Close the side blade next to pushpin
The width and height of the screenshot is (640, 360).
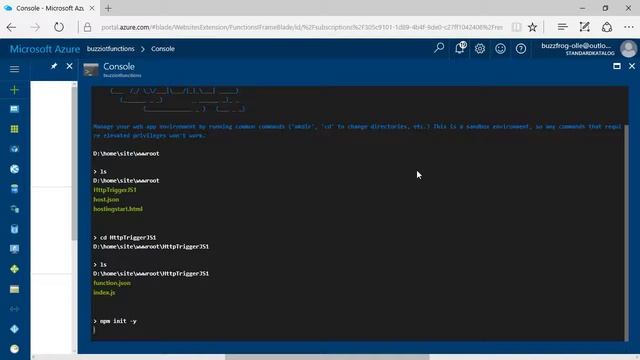pyautogui.click(x=69, y=66)
